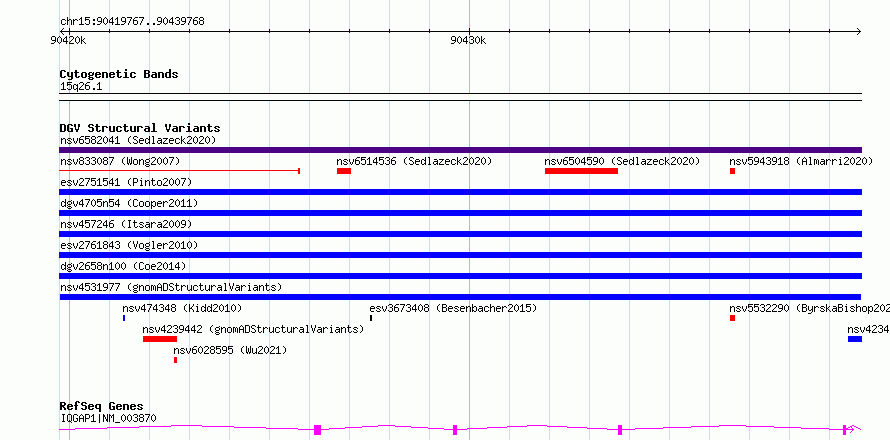Open the dgv2658n100 (Coe2014) label

click(123, 266)
